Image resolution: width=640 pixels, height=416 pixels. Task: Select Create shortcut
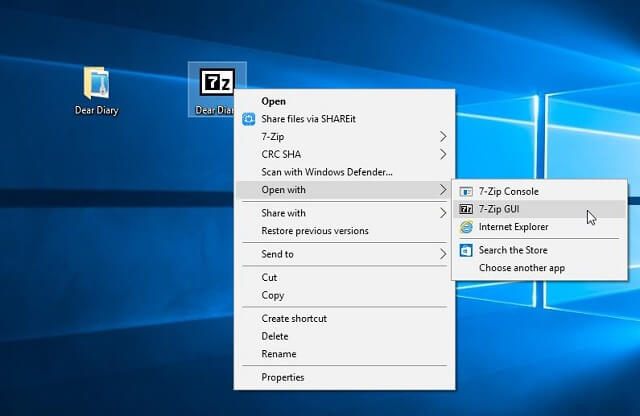coord(344,318)
